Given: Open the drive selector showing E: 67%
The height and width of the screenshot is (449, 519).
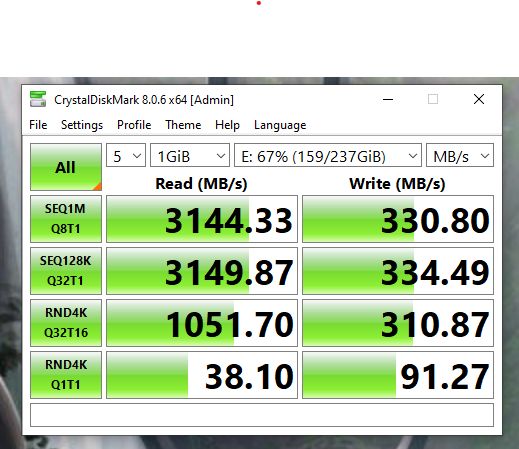Looking at the screenshot, I should [328, 155].
